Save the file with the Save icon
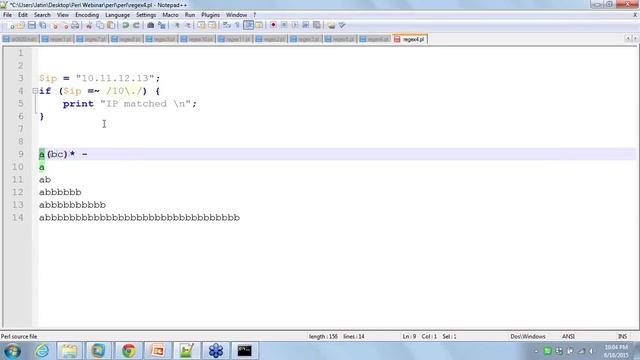Screen dimensions: 640x360 point(31,25)
